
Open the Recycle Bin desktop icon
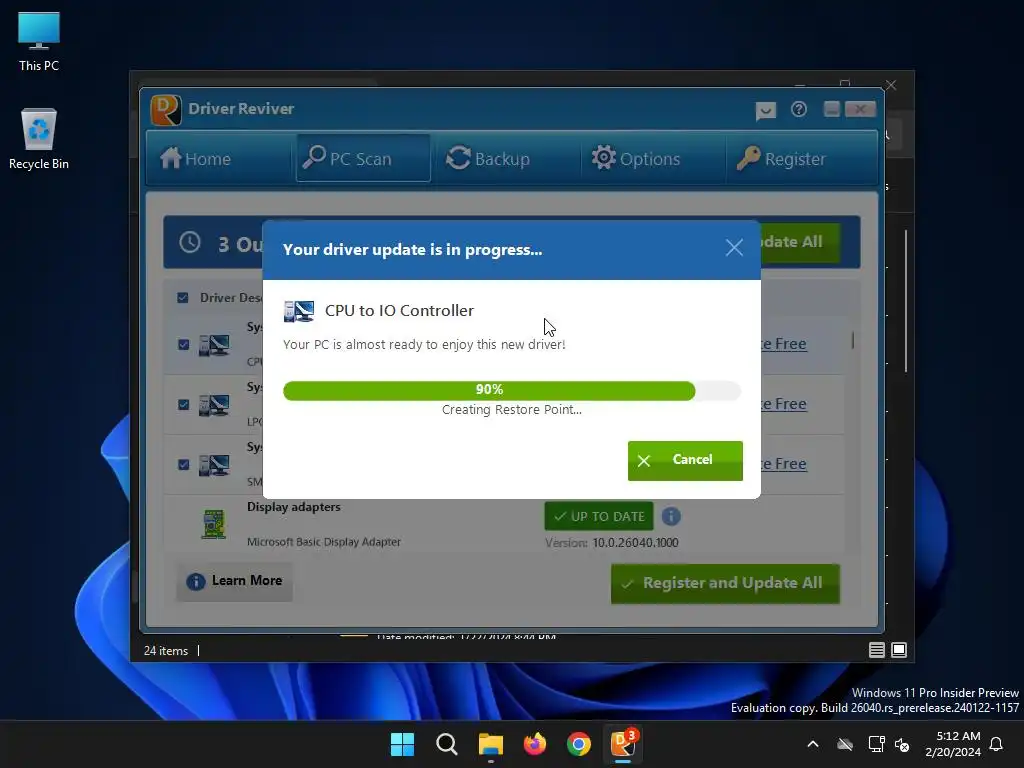(39, 138)
